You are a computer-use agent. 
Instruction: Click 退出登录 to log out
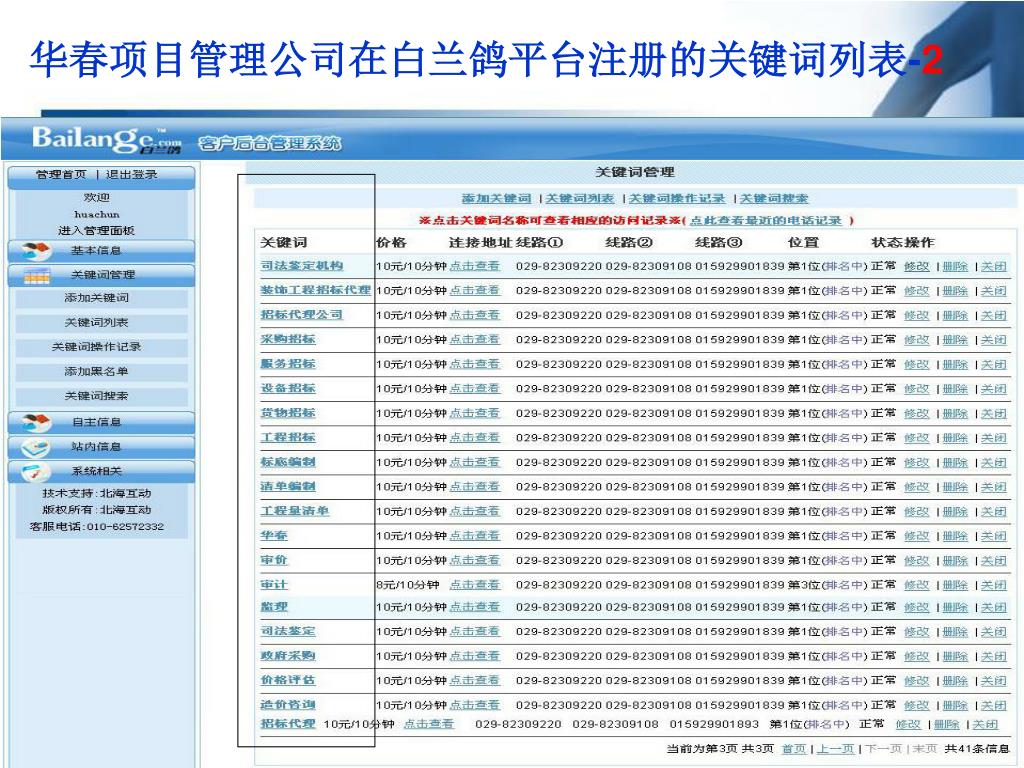[132, 174]
